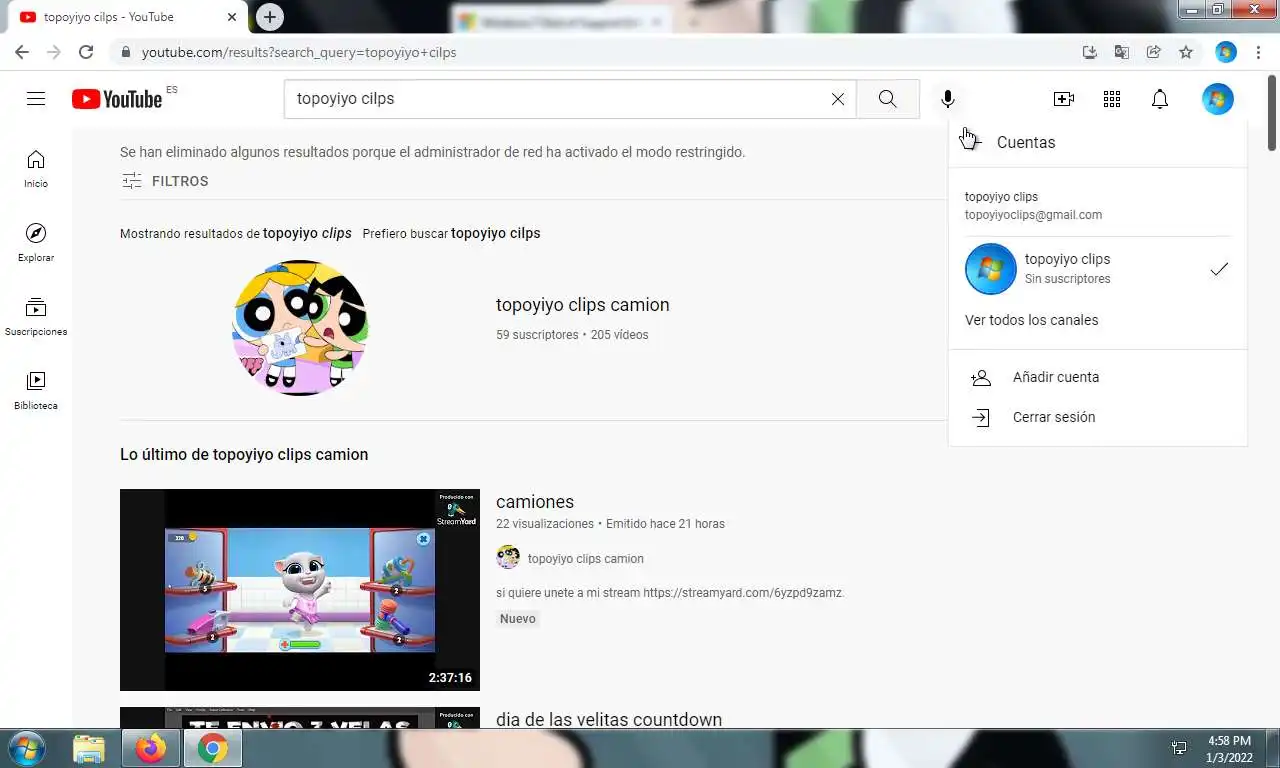
Task: Play the camiones video thumbnail
Action: click(300, 590)
